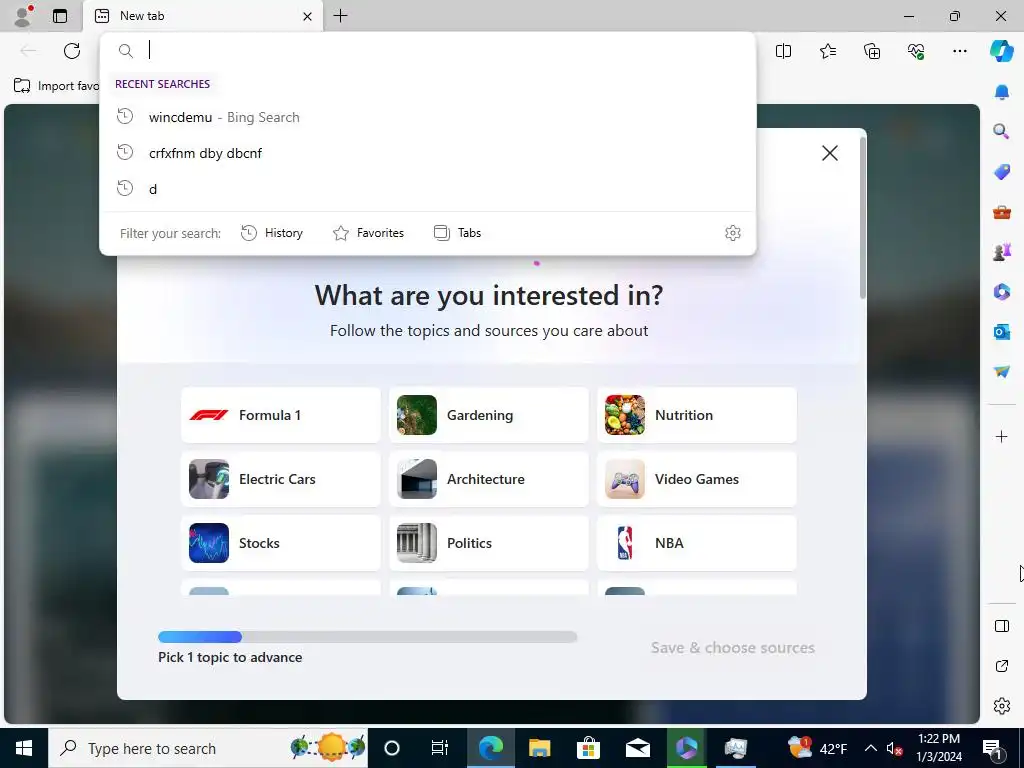Hide the sidebar panel icon

point(1002,626)
